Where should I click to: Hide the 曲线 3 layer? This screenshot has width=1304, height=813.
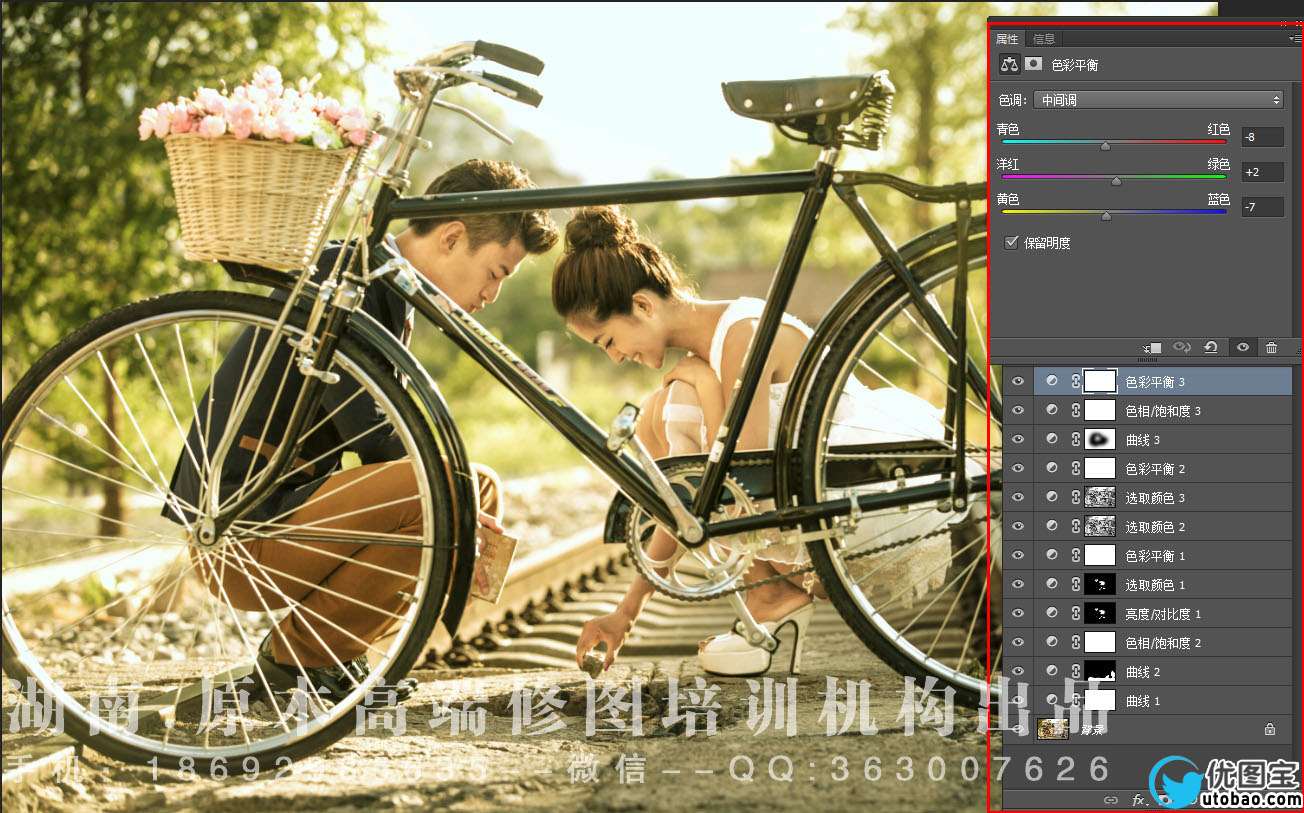(x=1018, y=439)
